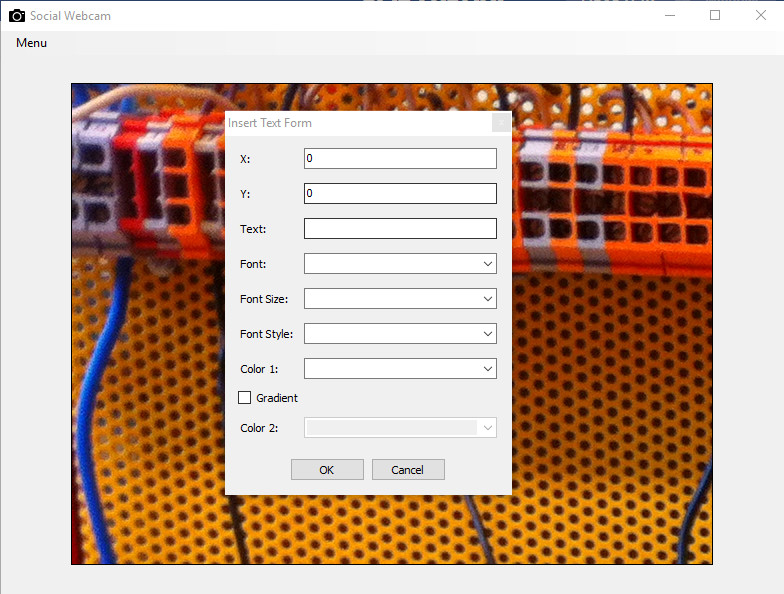
Task: Click the 'Color 1:' label
Action: [x=259, y=369]
